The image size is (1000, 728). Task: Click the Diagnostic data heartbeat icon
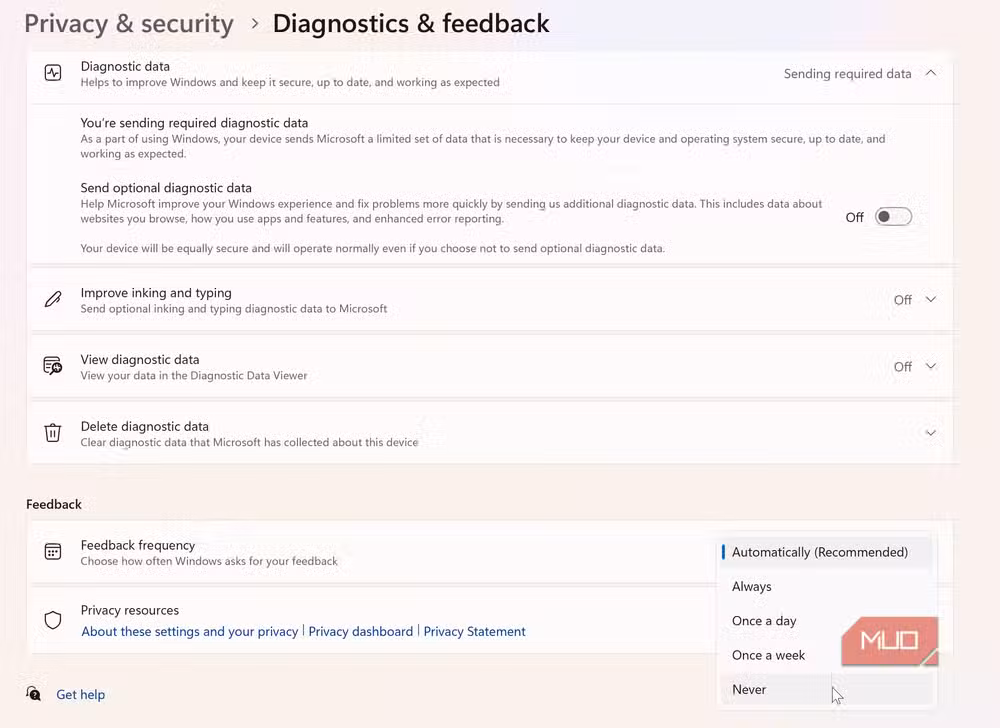(x=53, y=73)
